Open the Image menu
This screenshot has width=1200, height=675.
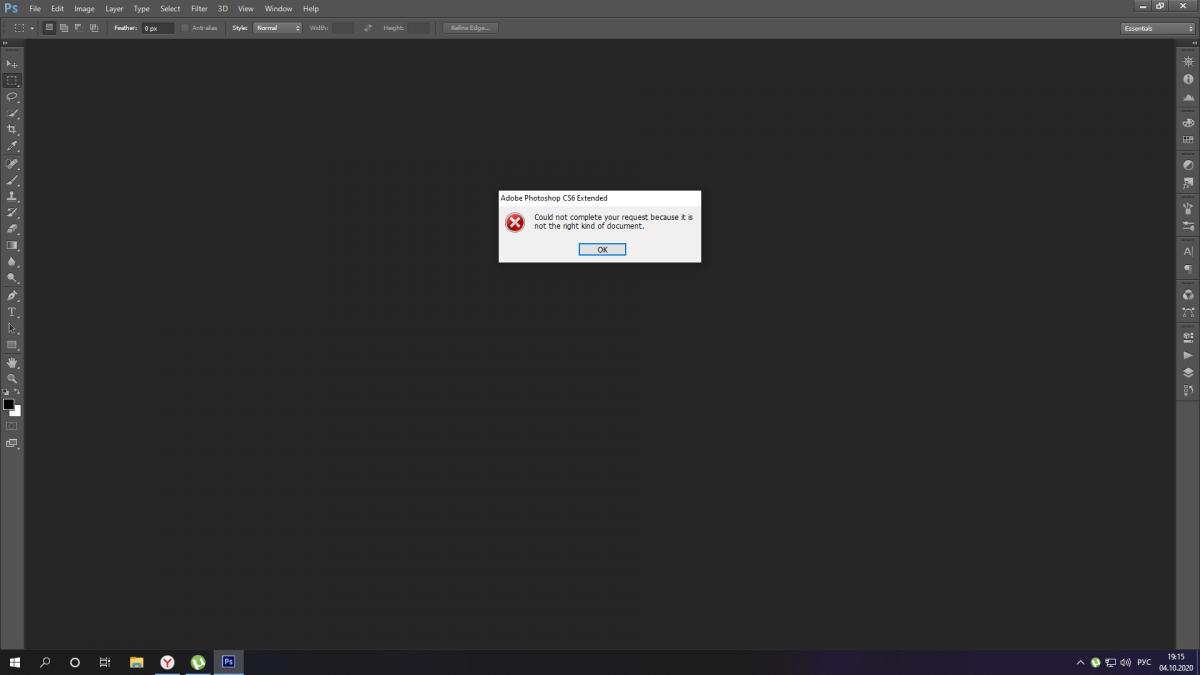[84, 8]
